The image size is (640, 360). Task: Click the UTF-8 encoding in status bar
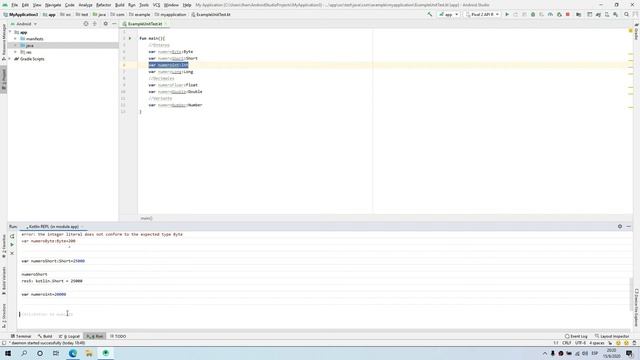(x=580, y=343)
